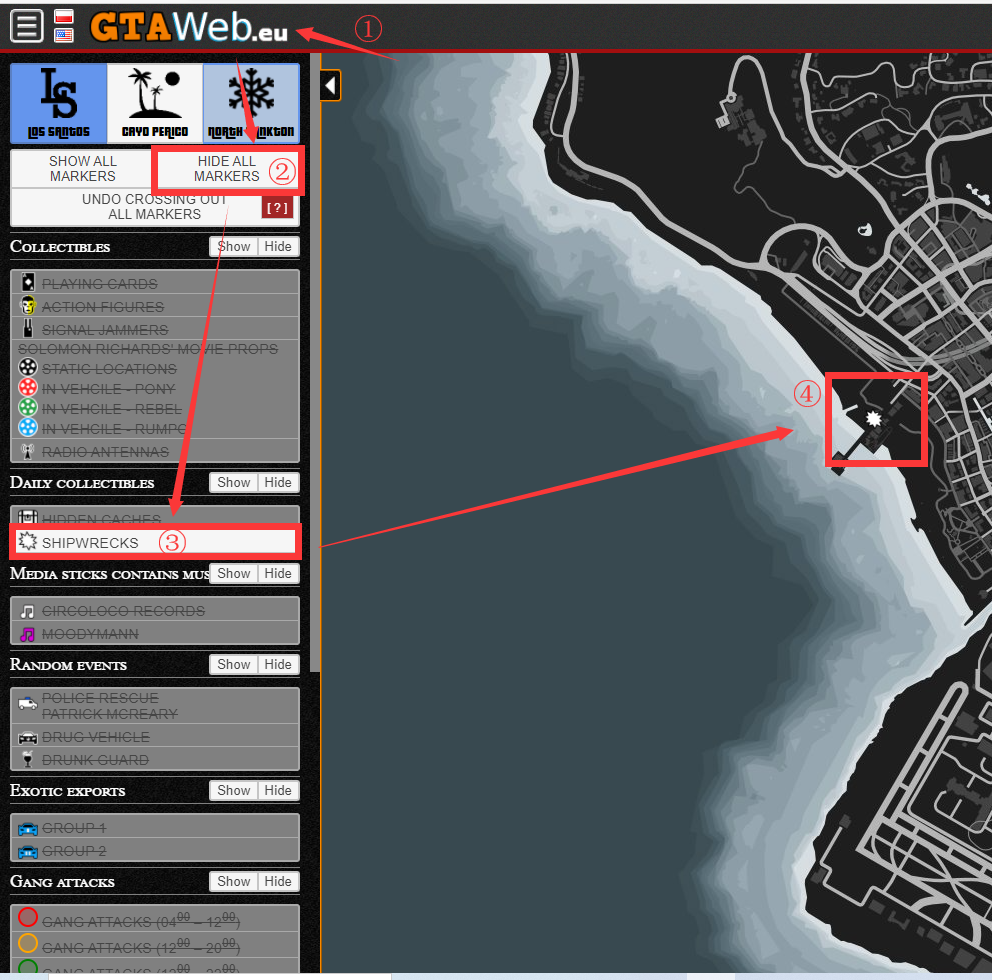
Task: Hide Media Sticks markers
Action: [x=278, y=573]
